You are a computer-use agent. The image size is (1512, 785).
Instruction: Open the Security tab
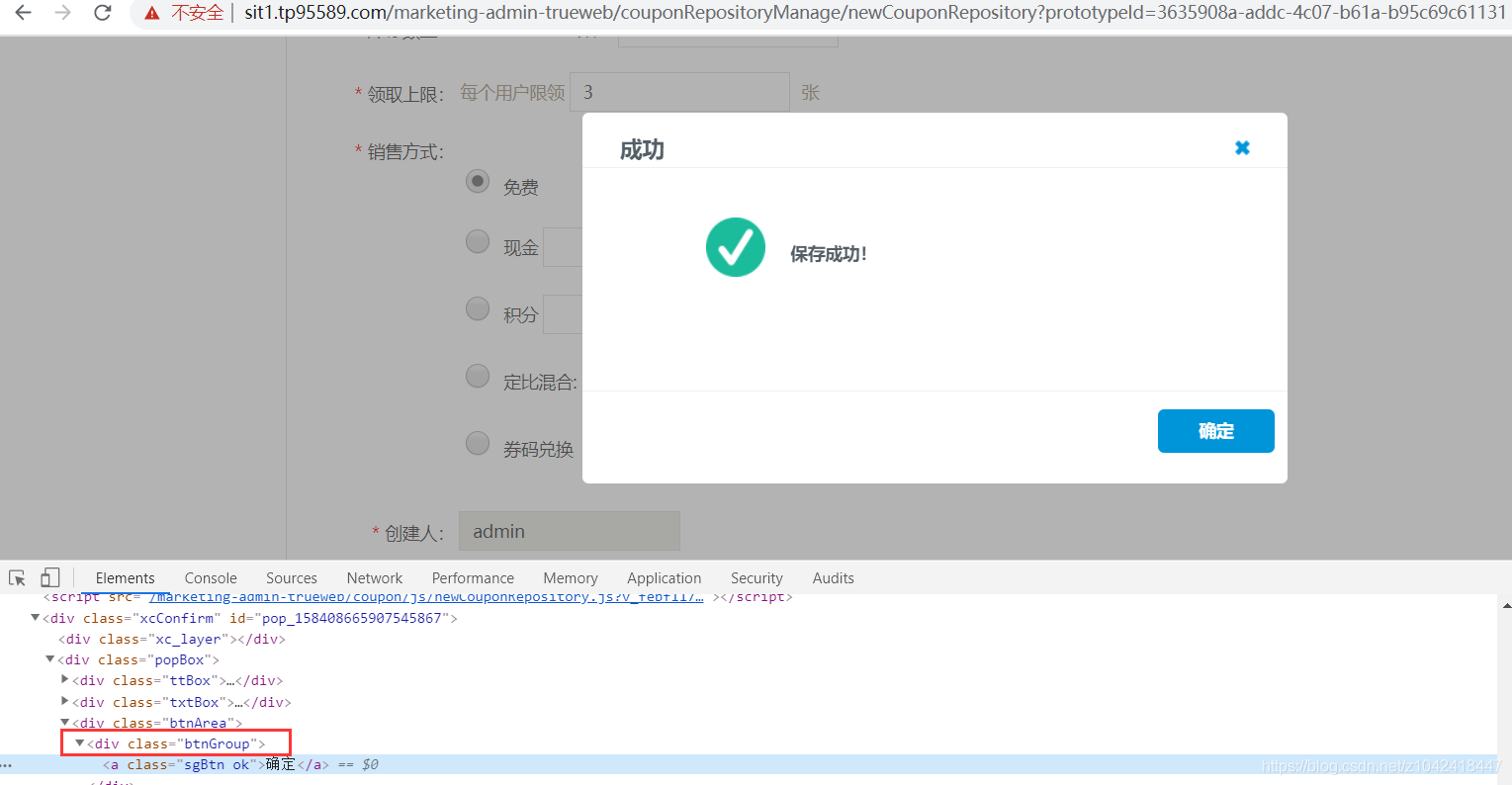point(756,578)
